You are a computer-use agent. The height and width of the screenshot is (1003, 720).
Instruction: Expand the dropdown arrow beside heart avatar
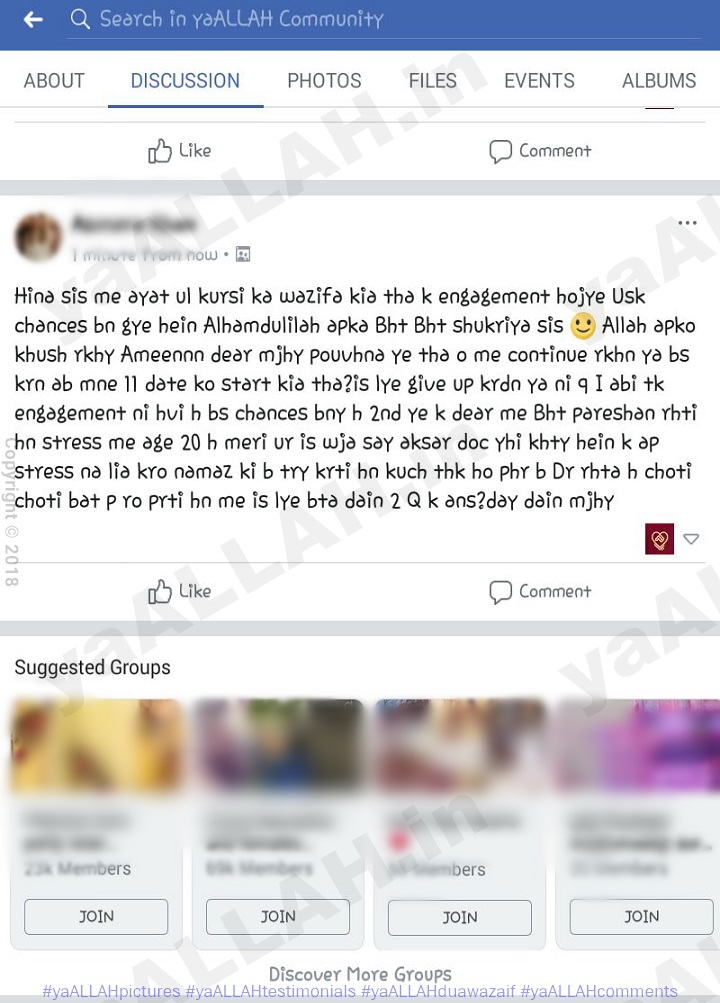pyautogui.click(x=691, y=539)
